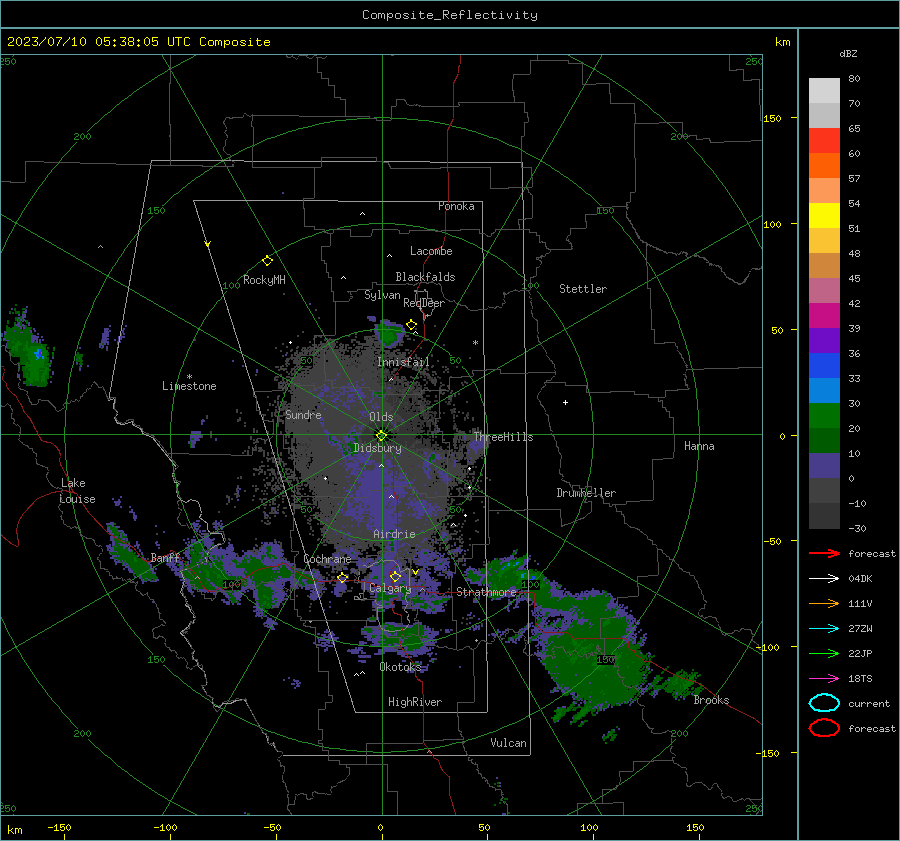900x841 pixels.
Task: Click the Cochrane town label
Action: point(327,559)
